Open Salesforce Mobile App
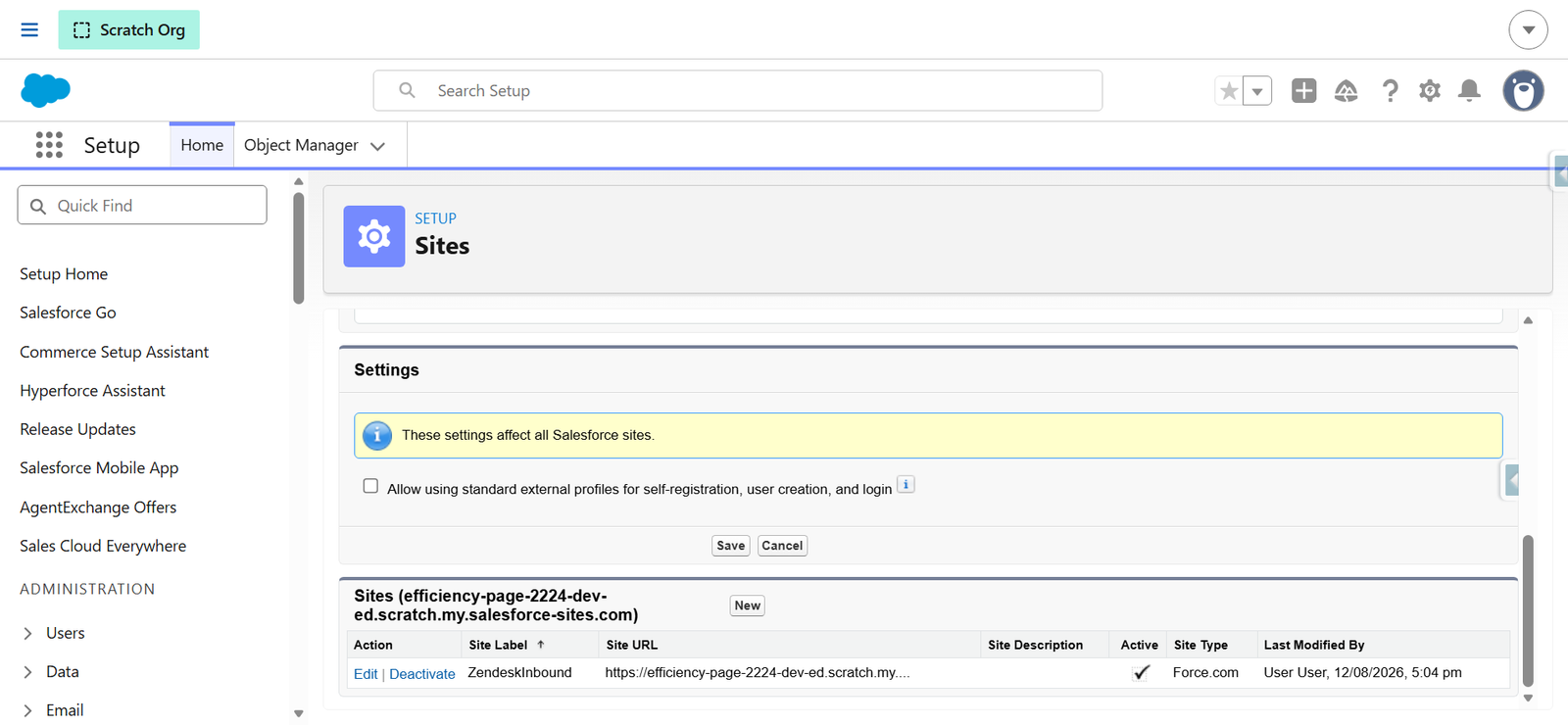Image resolution: width=1568 pixels, height=725 pixels. click(x=99, y=468)
